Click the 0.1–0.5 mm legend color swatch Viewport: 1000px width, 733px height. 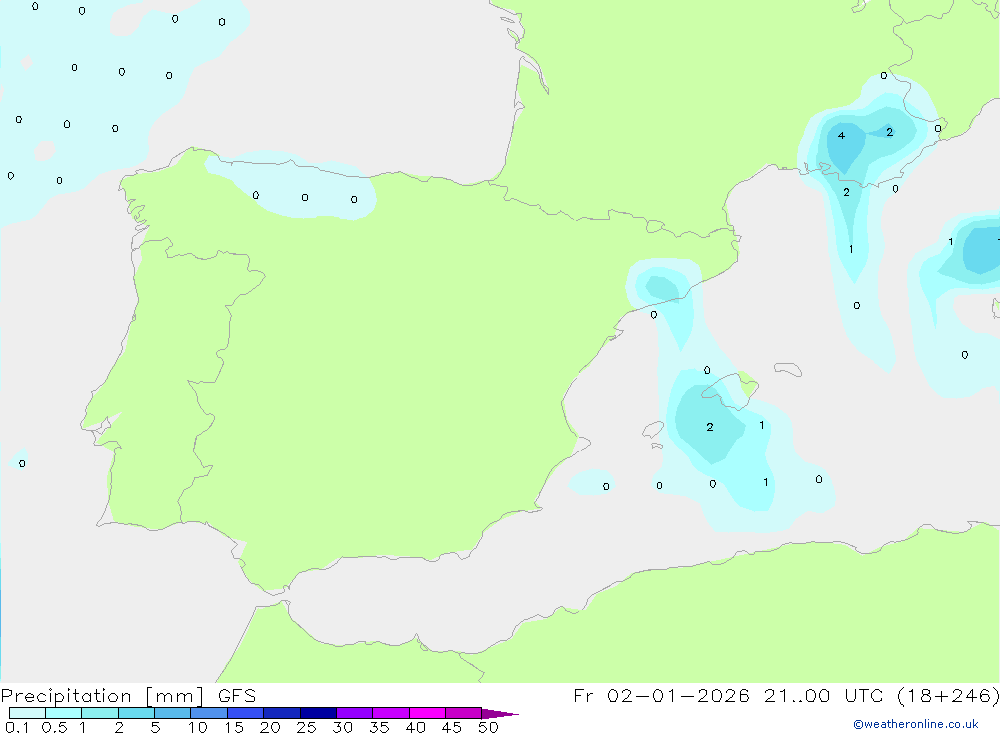(x=27, y=713)
